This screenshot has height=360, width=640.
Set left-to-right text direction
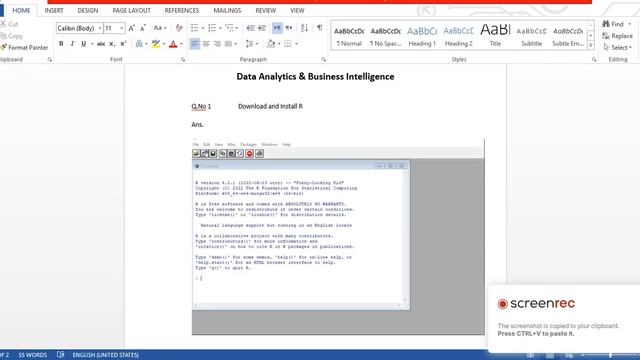click(277, 28)
